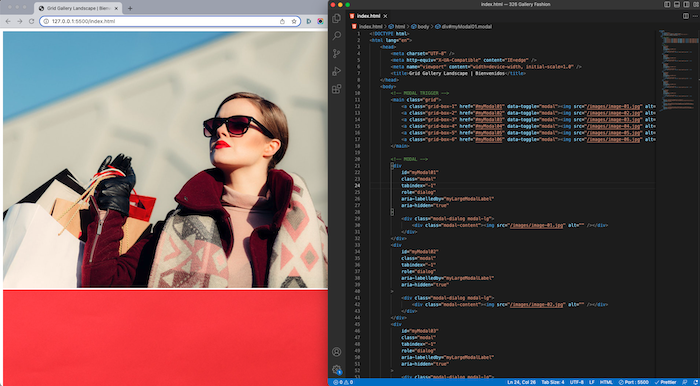Viewport: 700px width, 386px height.
Task: Toggle the primary side bar layout icon
Action: tap(667, 4)
